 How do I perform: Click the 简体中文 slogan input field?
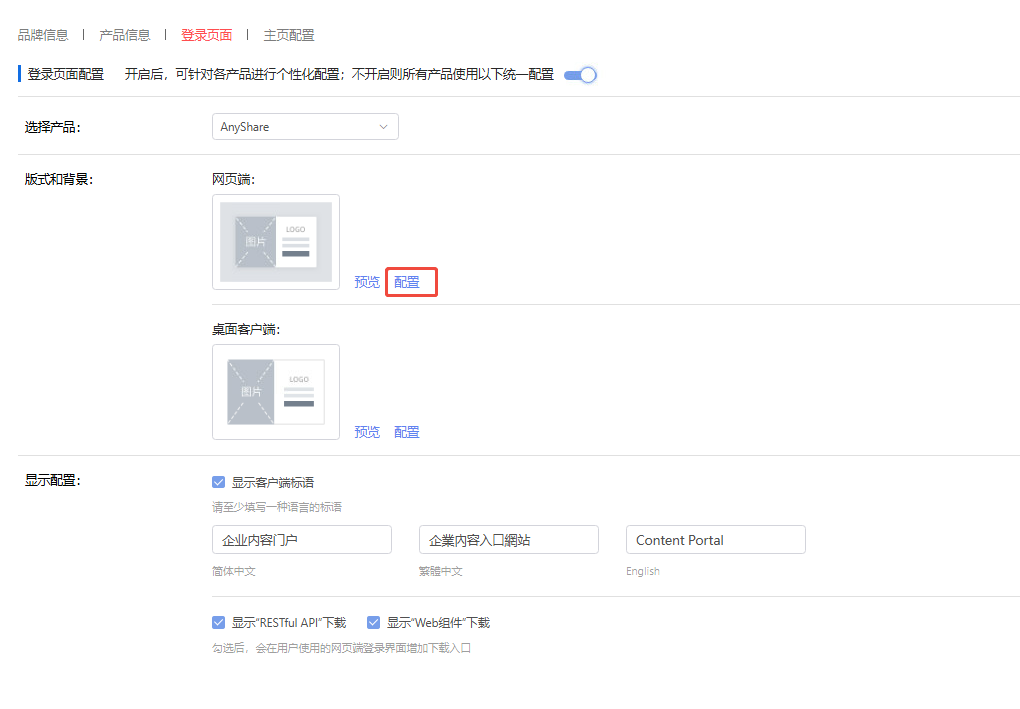[x=301, y=540]
